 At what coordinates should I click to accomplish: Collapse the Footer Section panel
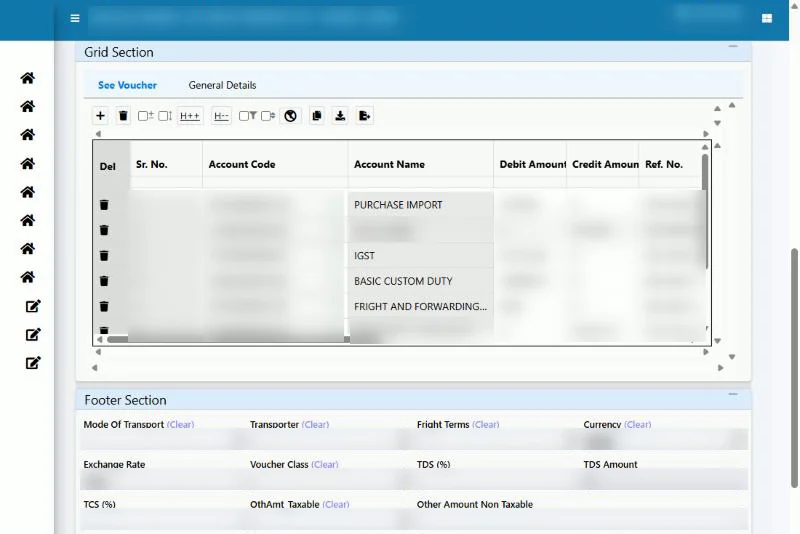(733, 394)
